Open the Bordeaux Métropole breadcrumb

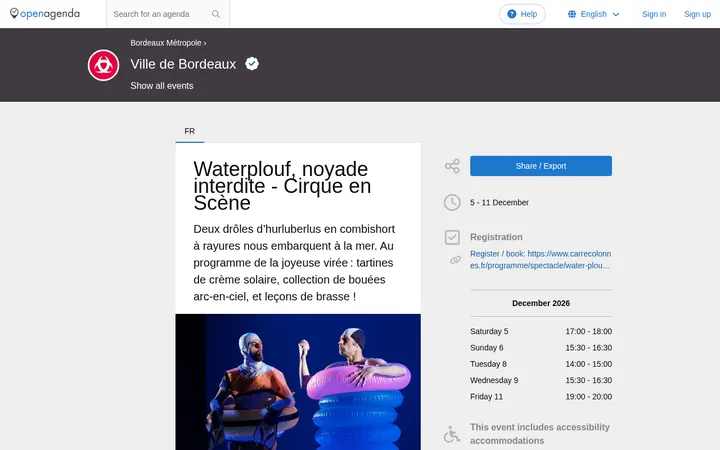point(166,43)
